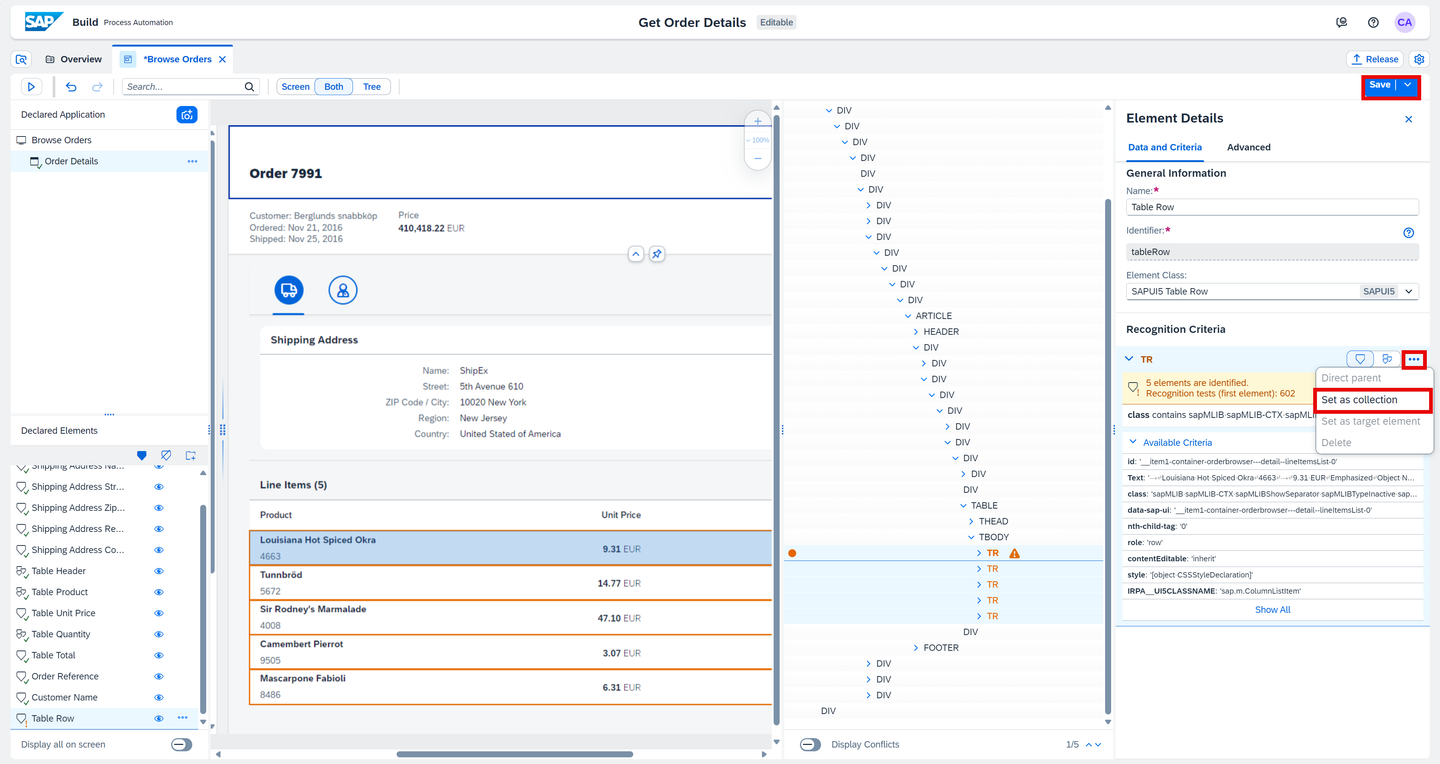Open the help question mark icon
The image size is (1440, 764).
[1373, 22]
